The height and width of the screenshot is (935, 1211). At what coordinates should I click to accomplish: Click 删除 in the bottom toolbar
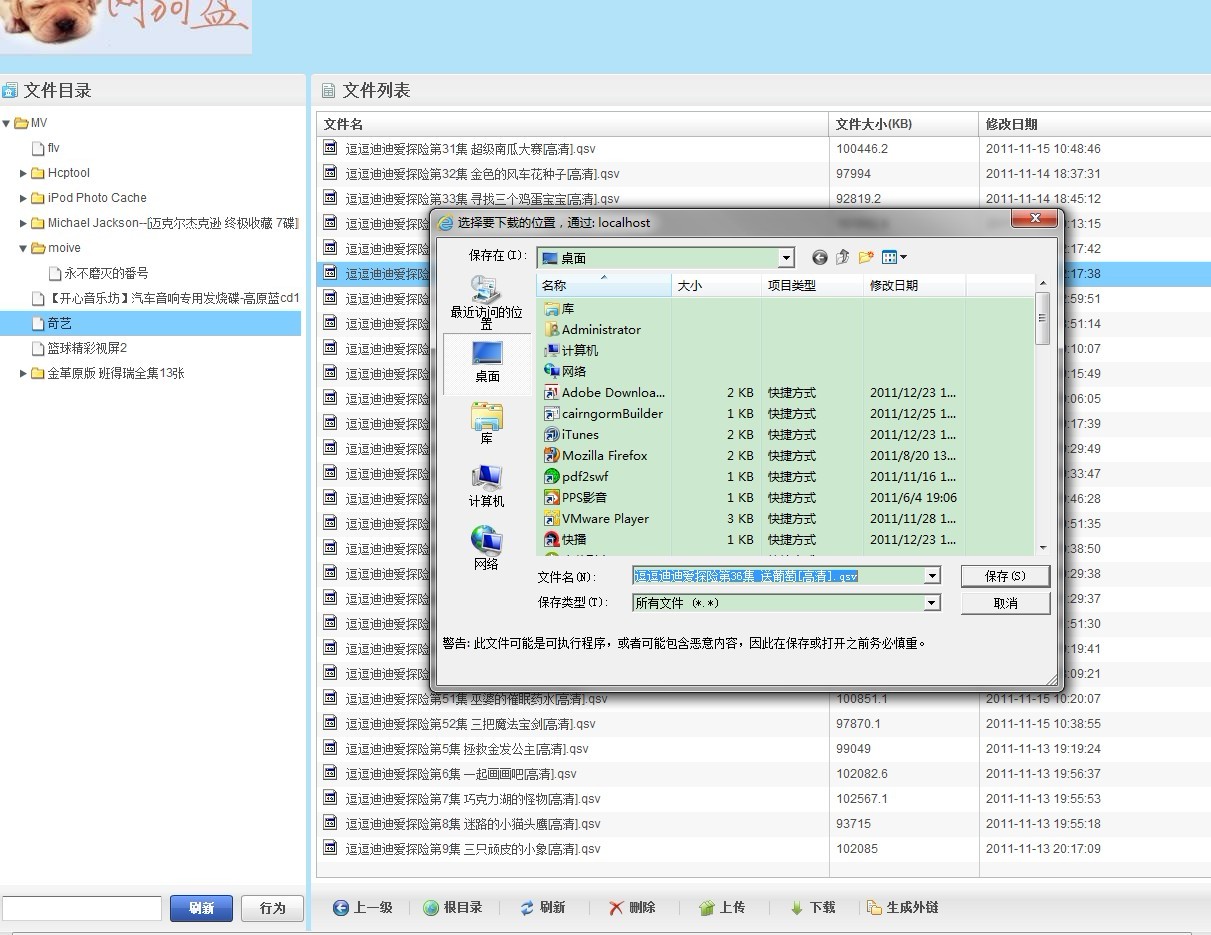click(632, 908)
